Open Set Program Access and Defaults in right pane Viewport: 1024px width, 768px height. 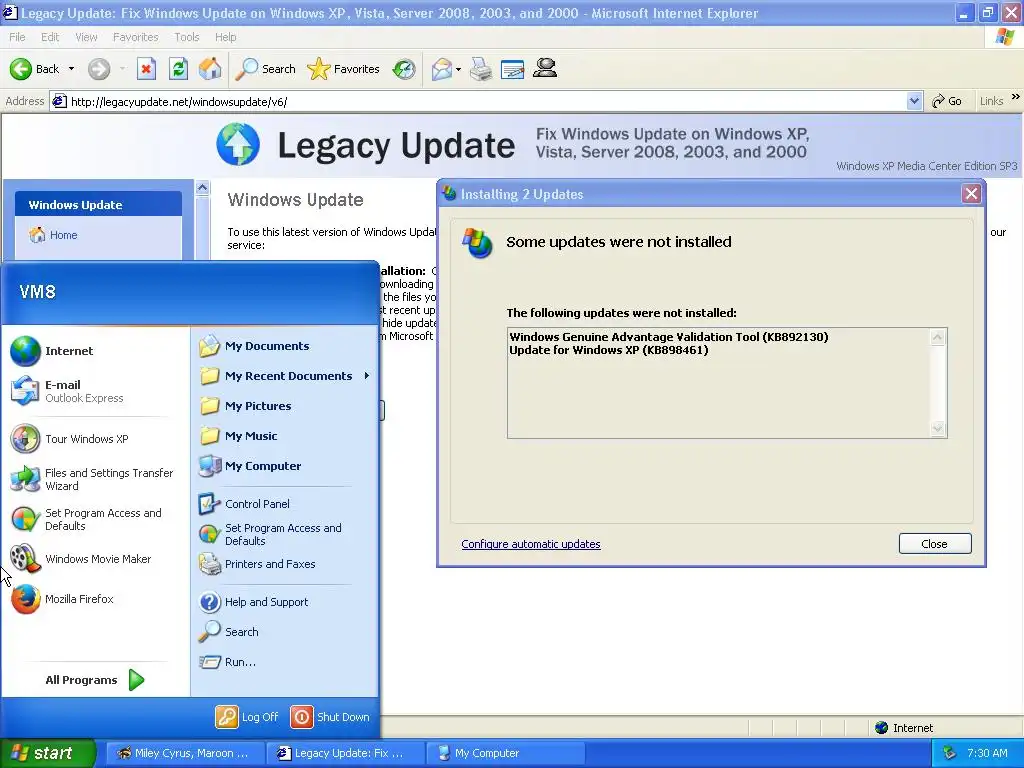tap(285, 534)
